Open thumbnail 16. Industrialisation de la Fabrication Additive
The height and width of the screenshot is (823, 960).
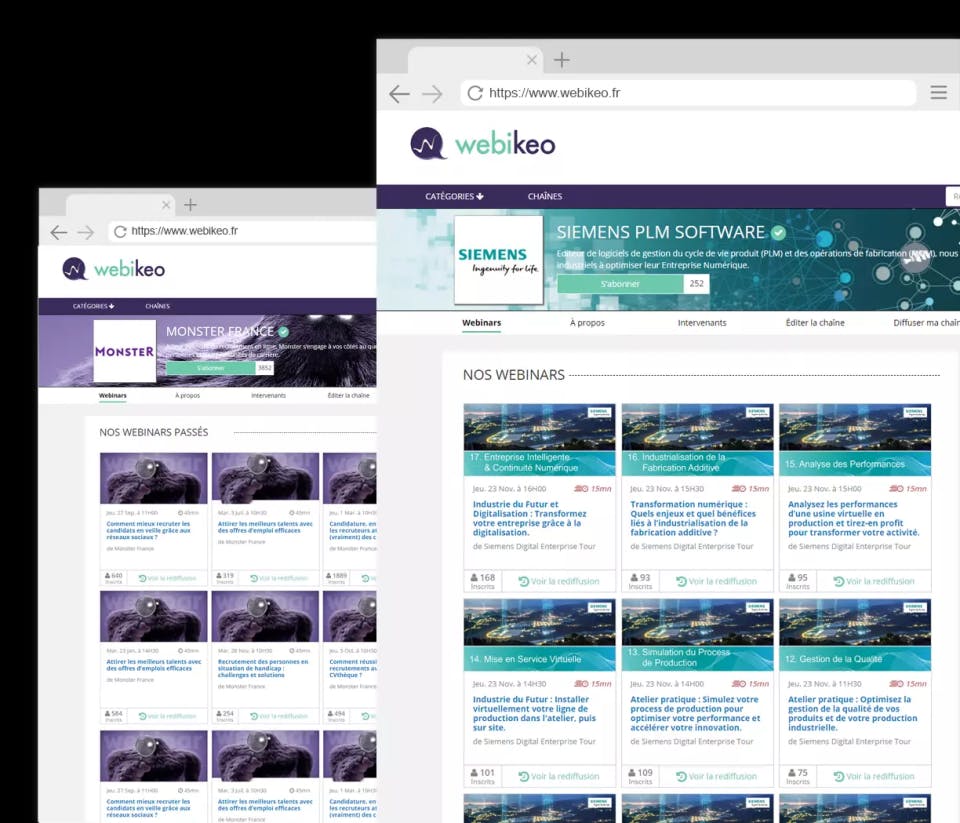(697, 440)
